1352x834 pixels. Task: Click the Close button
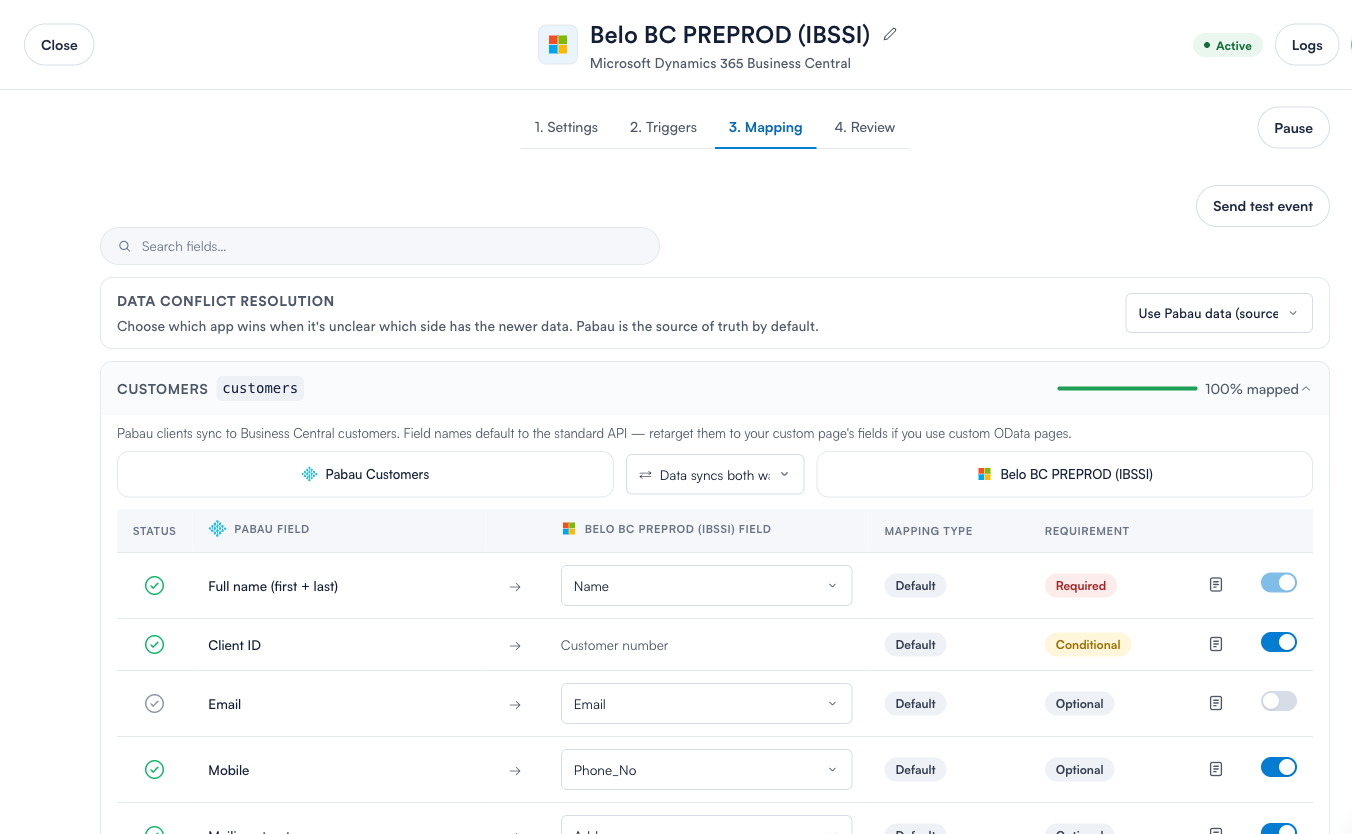pos(59,45)
